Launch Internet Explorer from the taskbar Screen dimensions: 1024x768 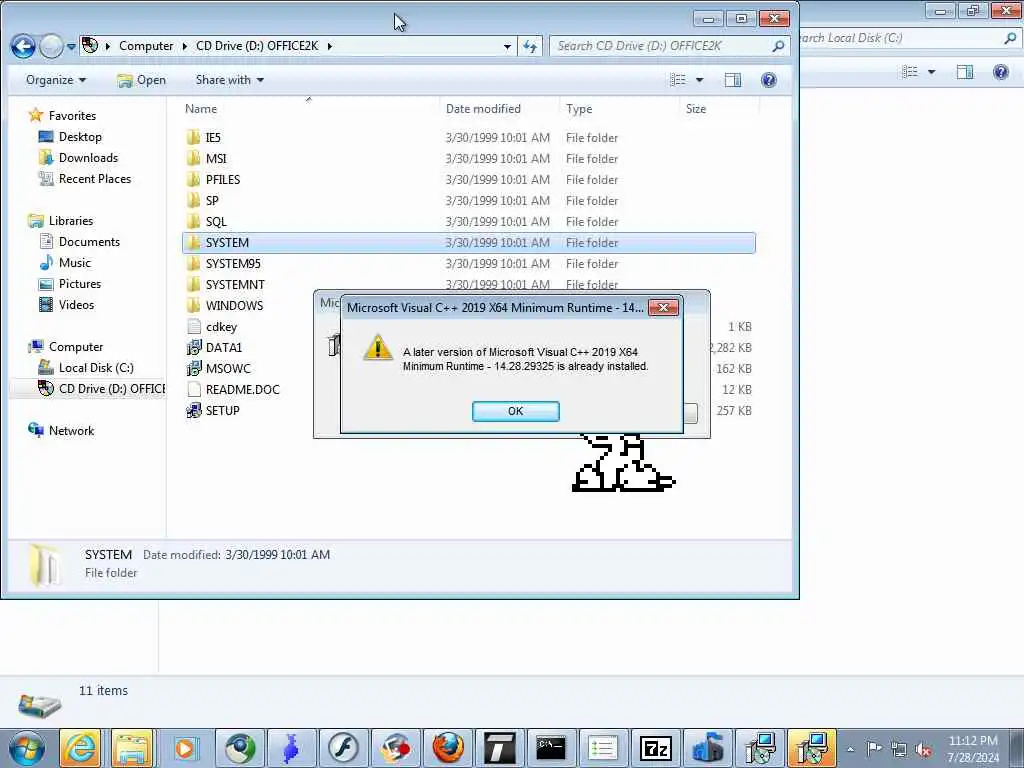(x=80, y=748)
